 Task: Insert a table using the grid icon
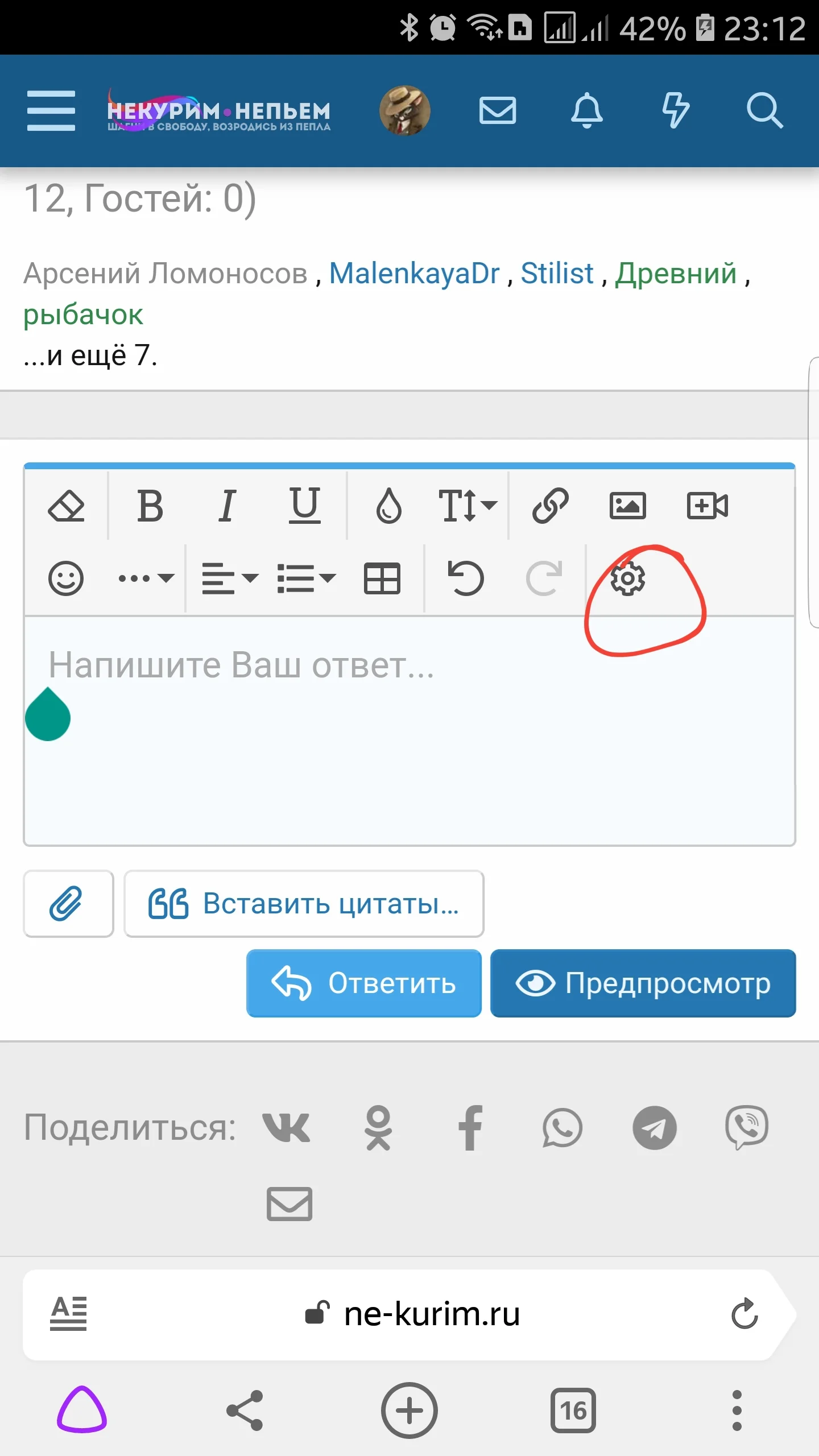point(382,578)
